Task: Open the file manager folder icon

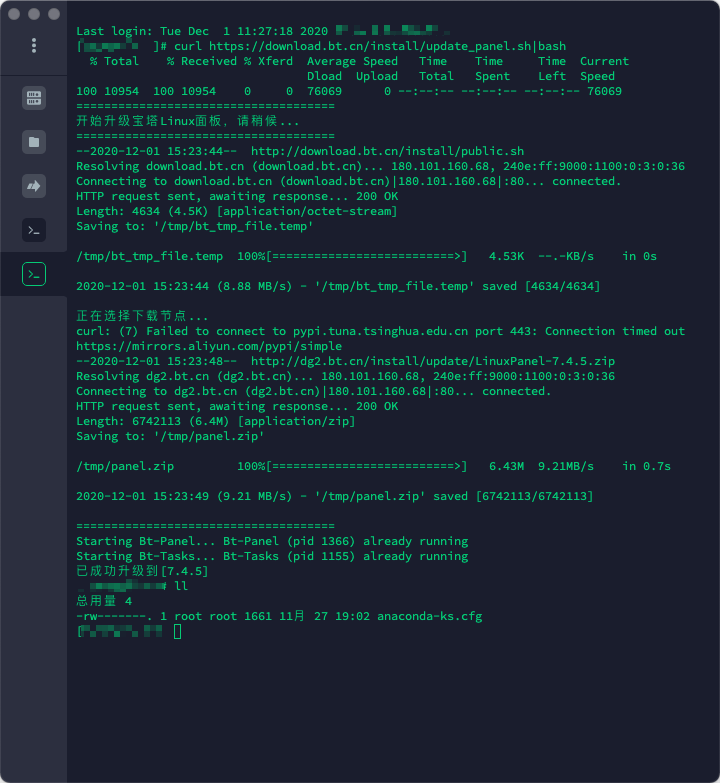Action: pyautogui.click(x=34, y=142)
